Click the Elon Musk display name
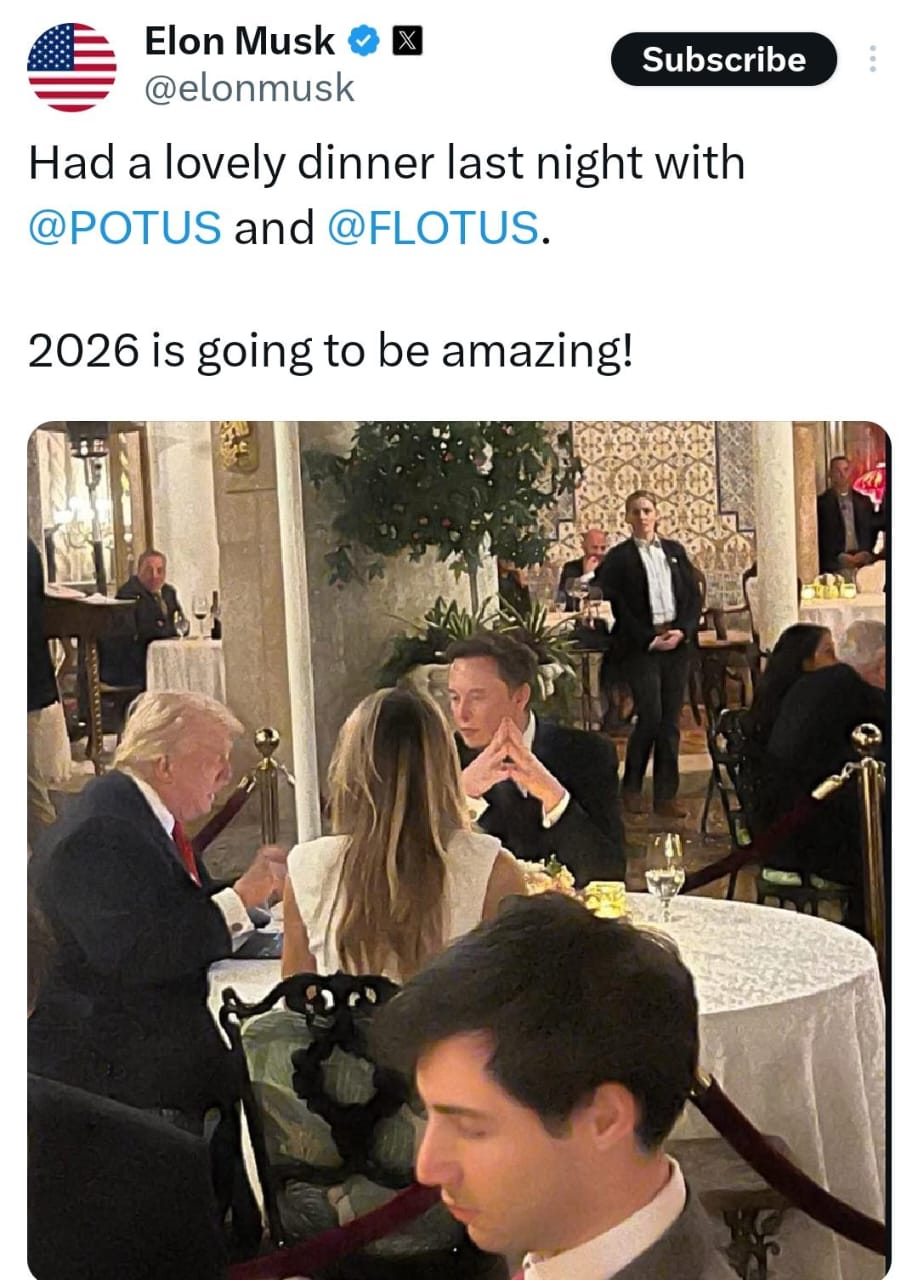Image resolution: width=918 pixels, height=1280 pixels. point(239,41)
